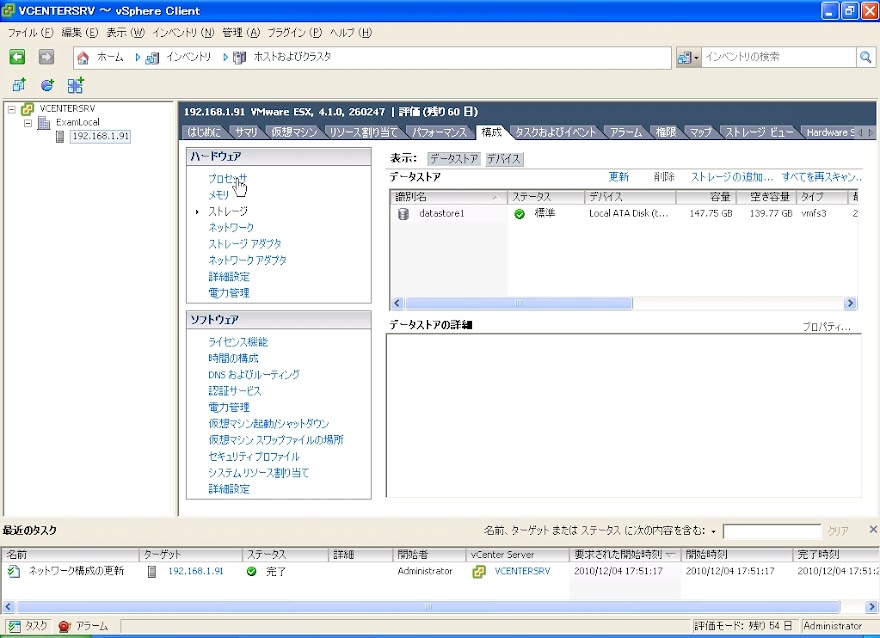Click the green completed status icon in tasks

251,571
